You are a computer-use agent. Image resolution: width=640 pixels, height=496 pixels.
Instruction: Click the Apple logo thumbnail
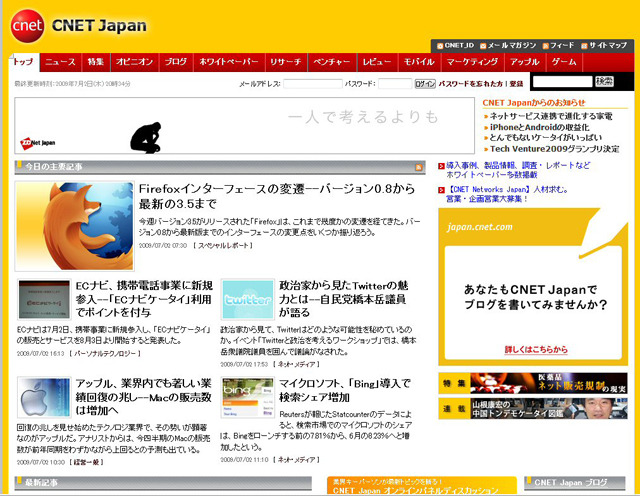click(x=44, y=397)
